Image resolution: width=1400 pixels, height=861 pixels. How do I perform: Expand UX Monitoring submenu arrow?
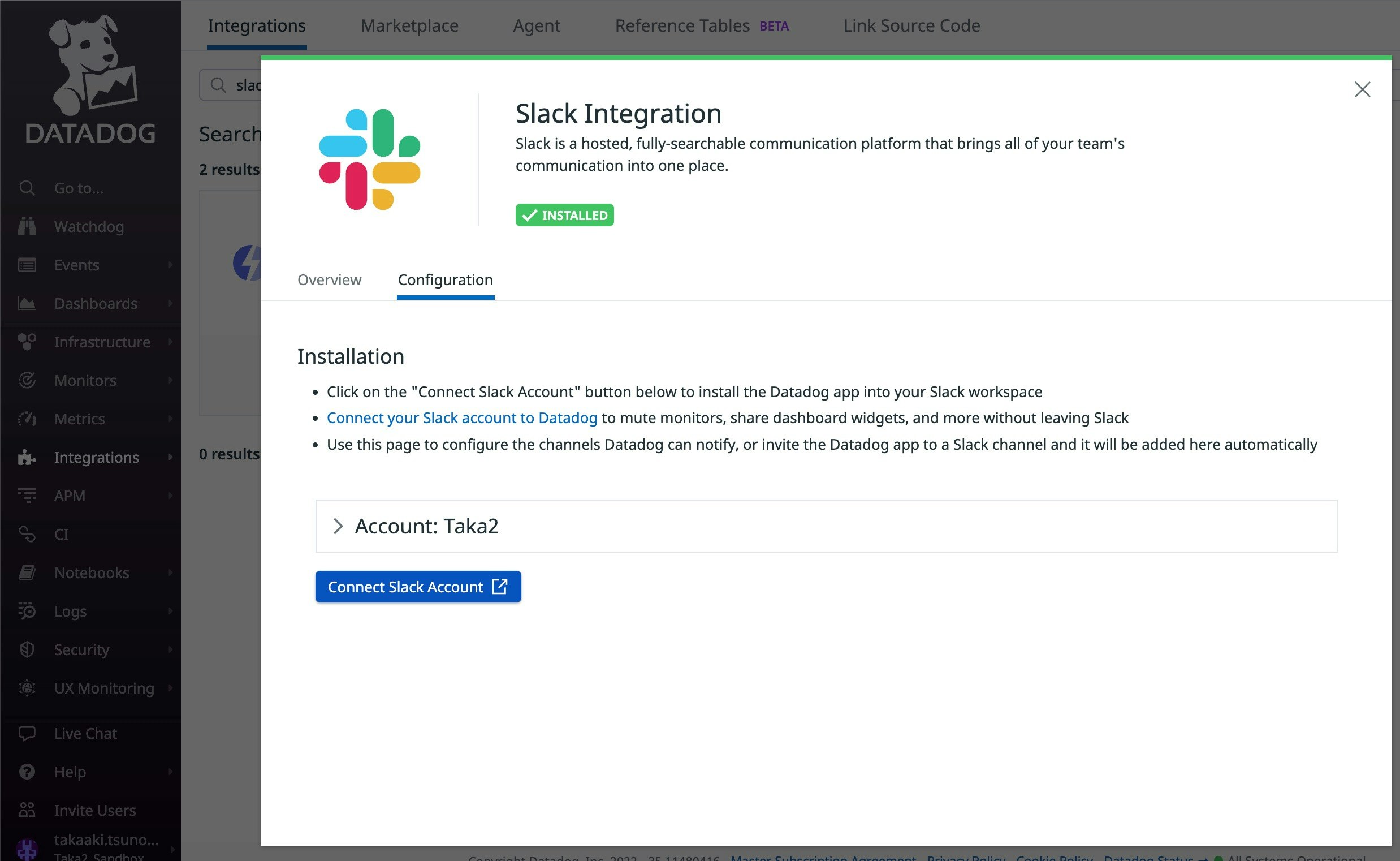point(170,688)
